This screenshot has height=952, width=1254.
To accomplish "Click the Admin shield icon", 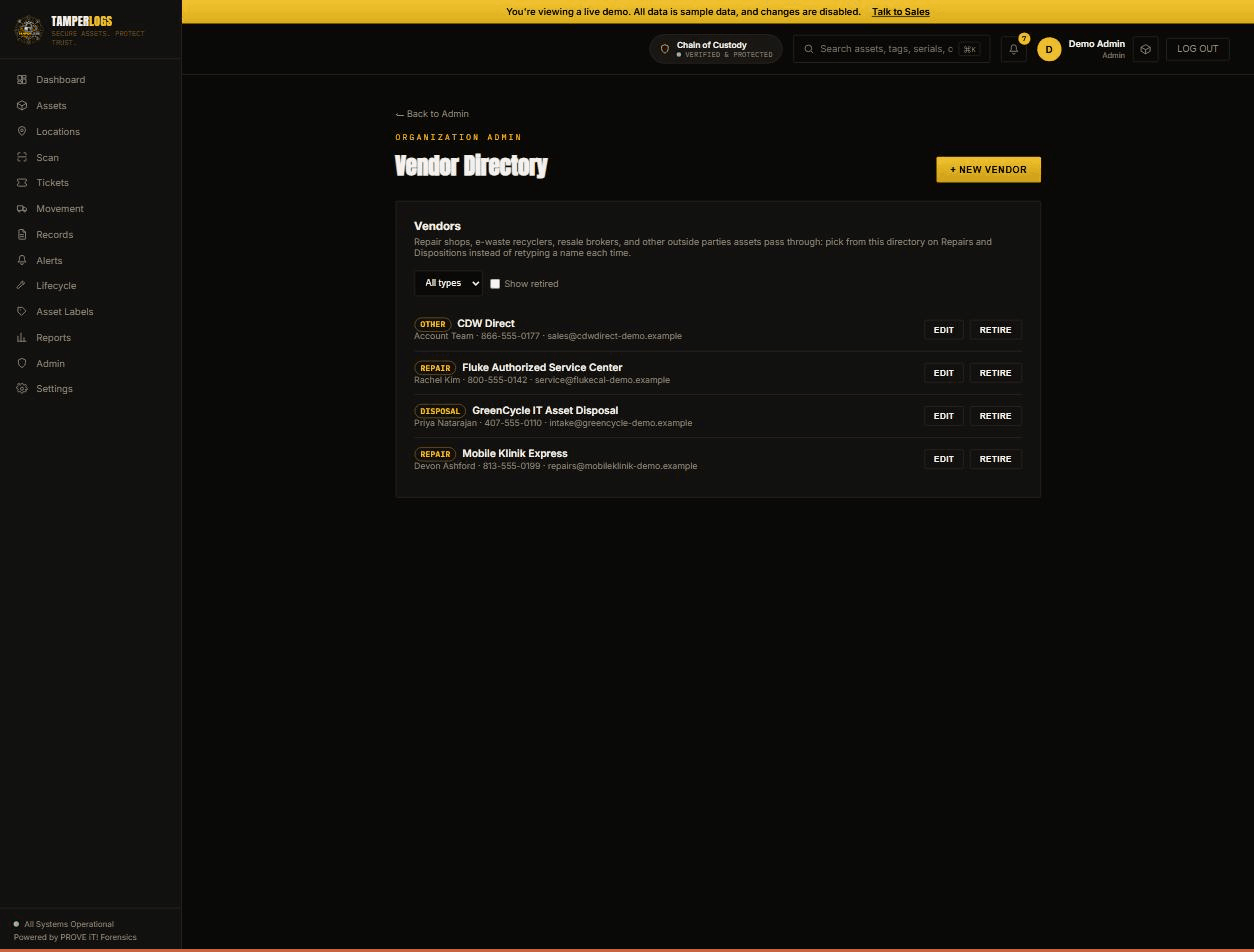I will (x=22, y=364).
